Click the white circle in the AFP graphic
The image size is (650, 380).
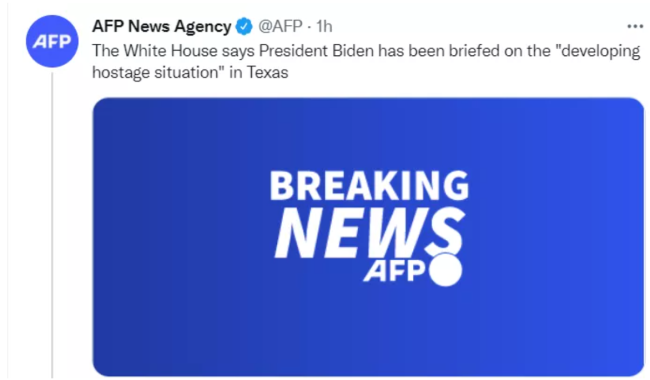tap(446, 269)
